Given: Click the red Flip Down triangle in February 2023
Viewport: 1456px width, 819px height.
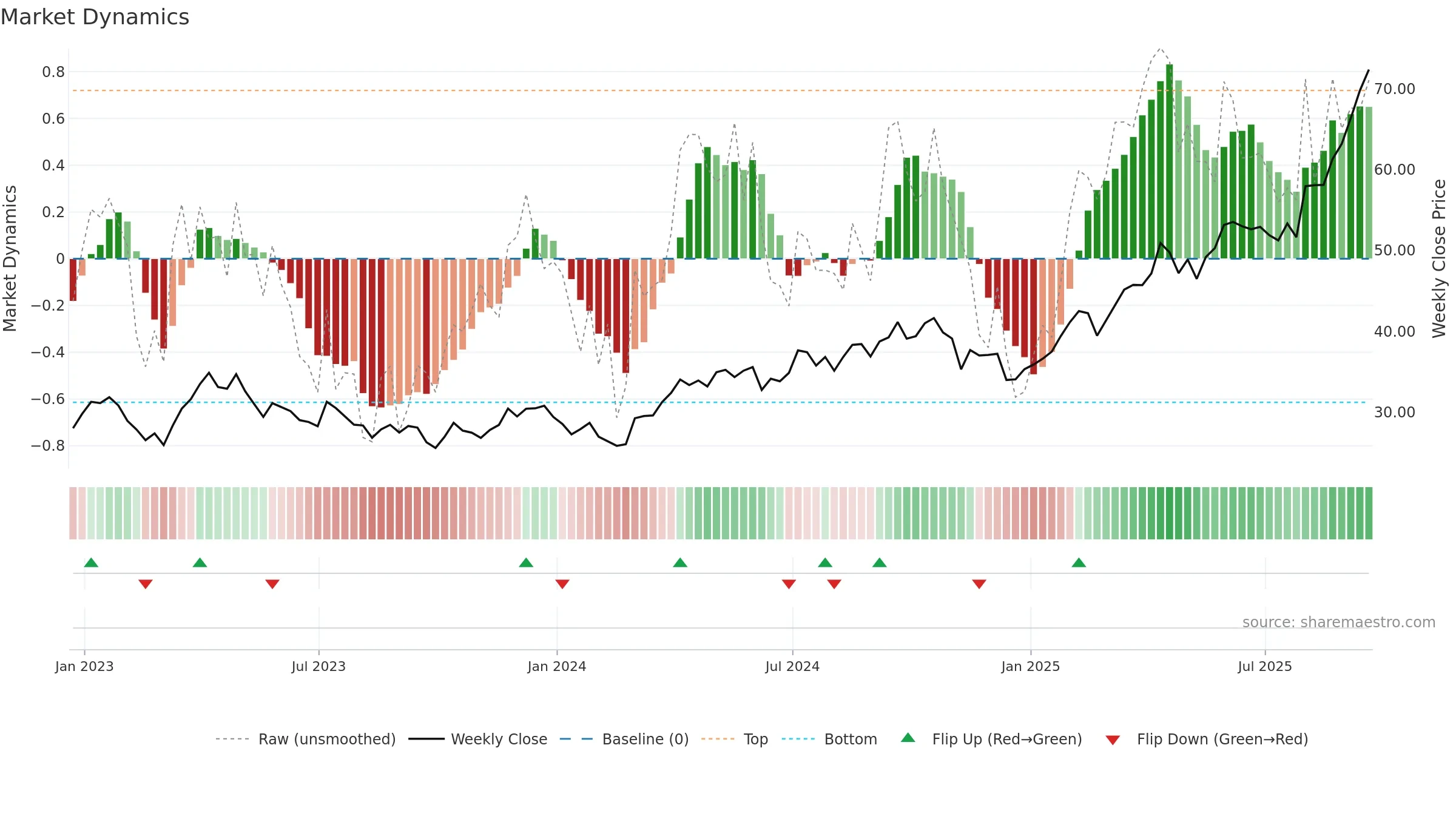Looking at the screenshot, I should point(146,584).
